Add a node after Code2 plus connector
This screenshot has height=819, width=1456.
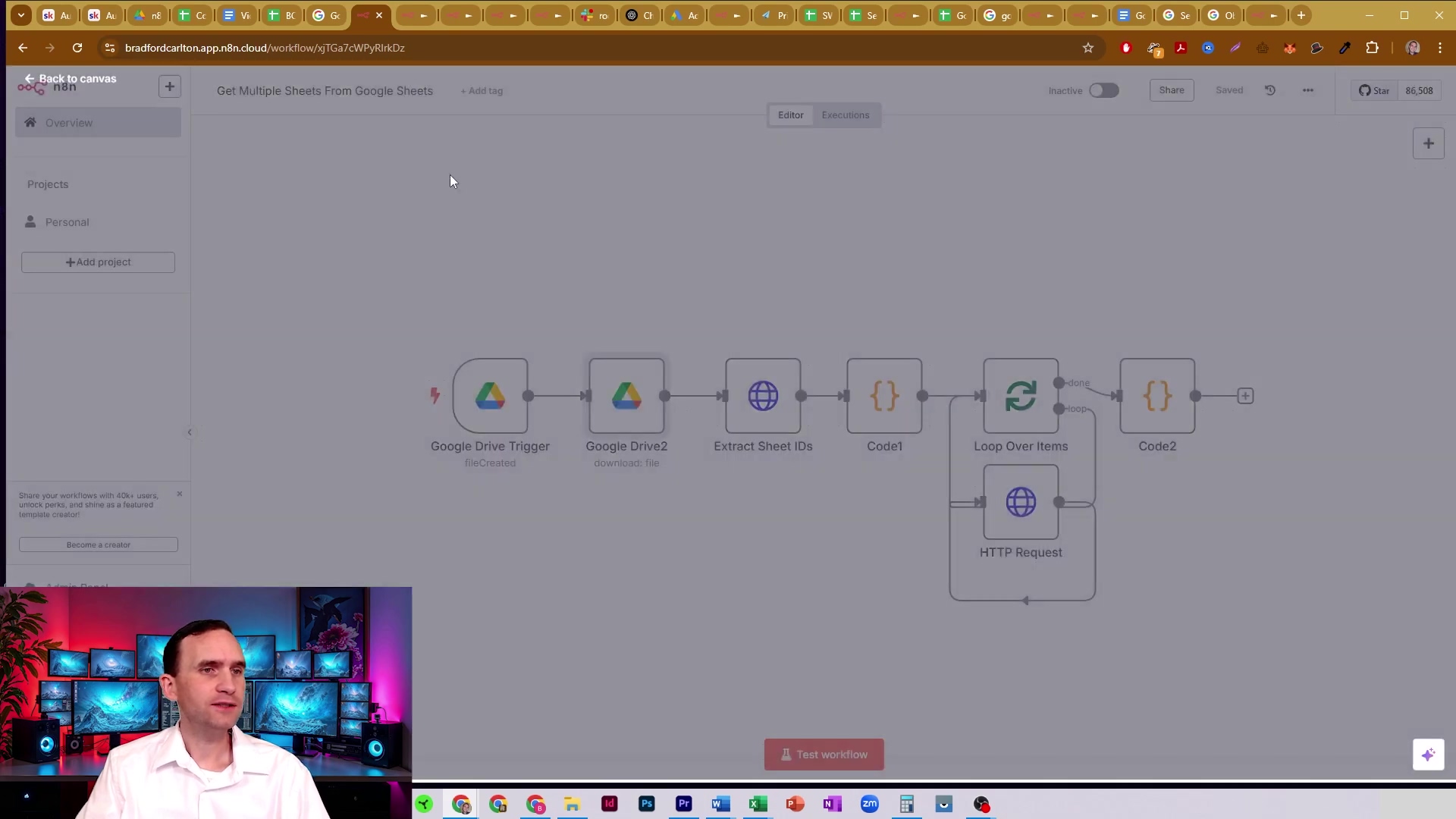pos(1245,396)
